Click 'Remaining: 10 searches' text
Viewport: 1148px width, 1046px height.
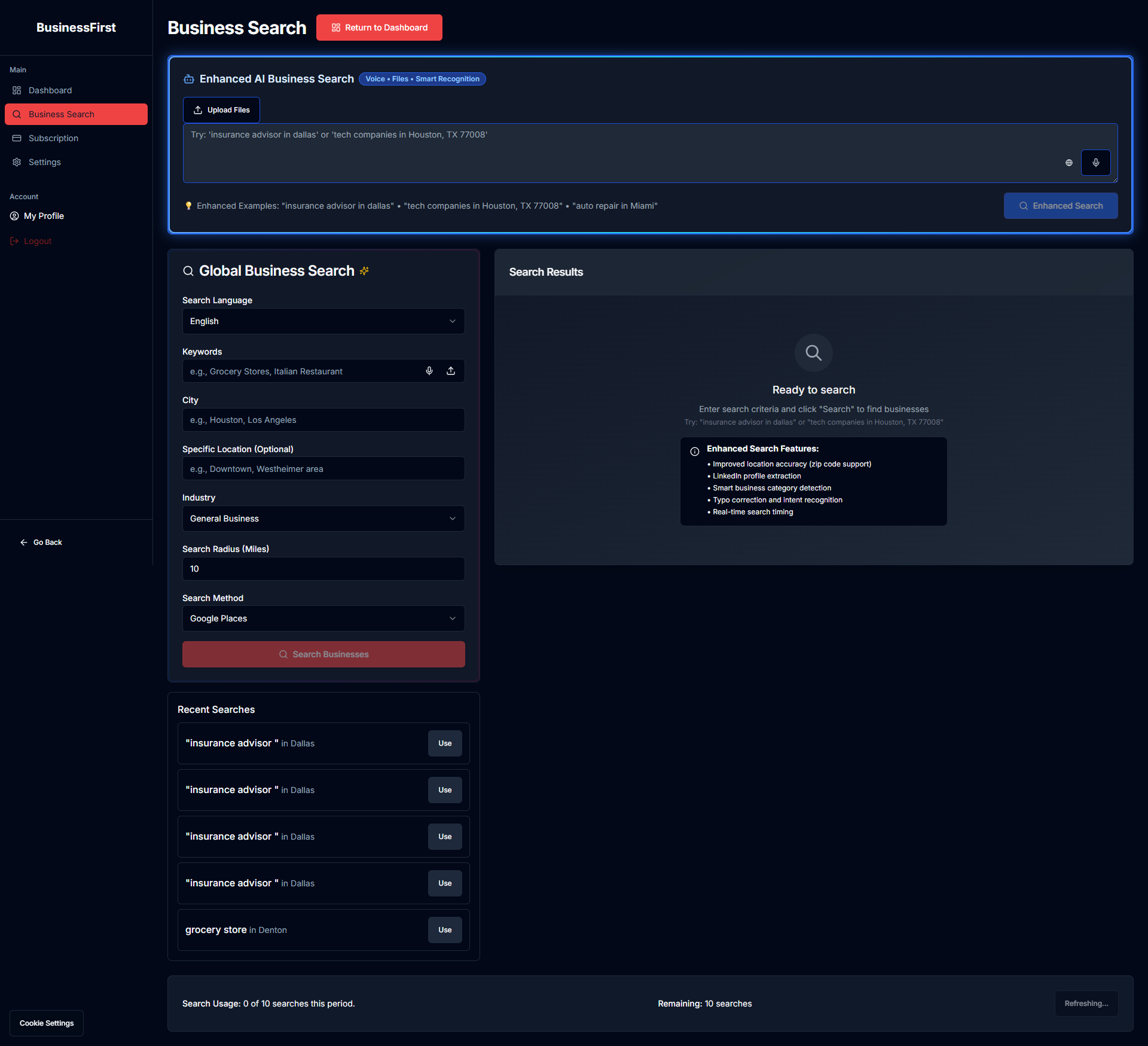click(705, 1004)
